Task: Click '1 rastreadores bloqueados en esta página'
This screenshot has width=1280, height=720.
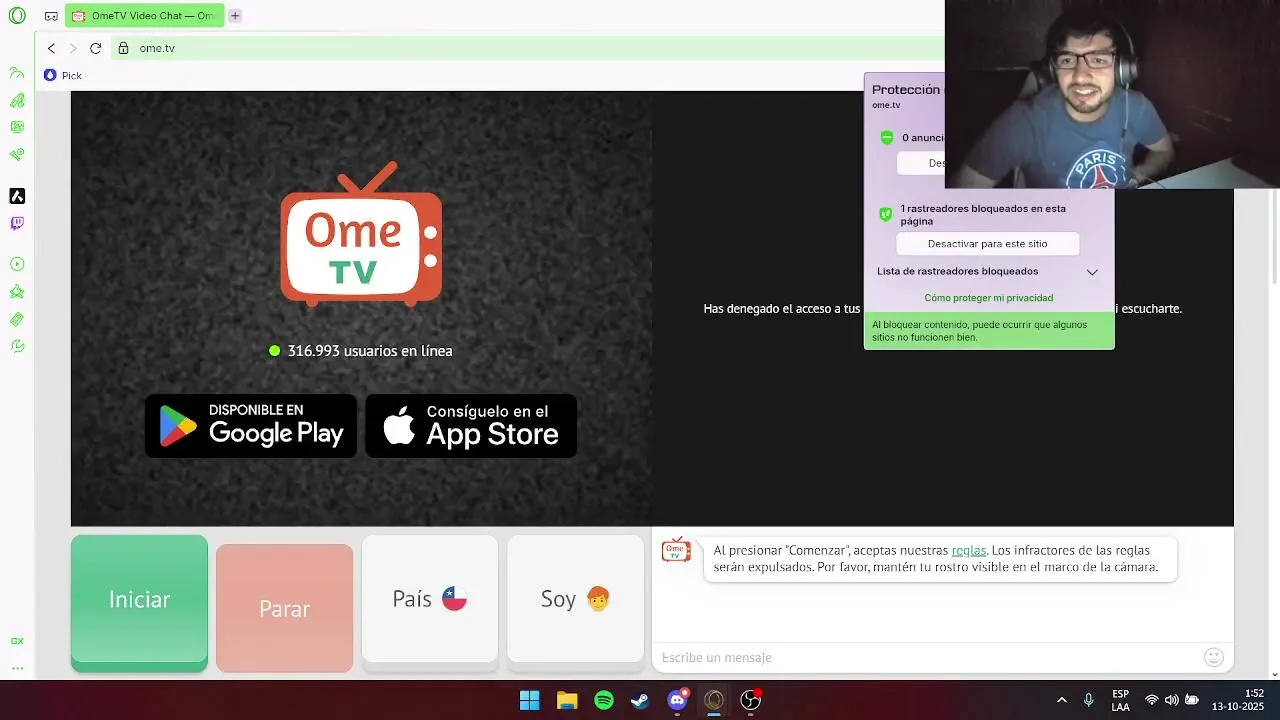Action: (x=983, y=215)
